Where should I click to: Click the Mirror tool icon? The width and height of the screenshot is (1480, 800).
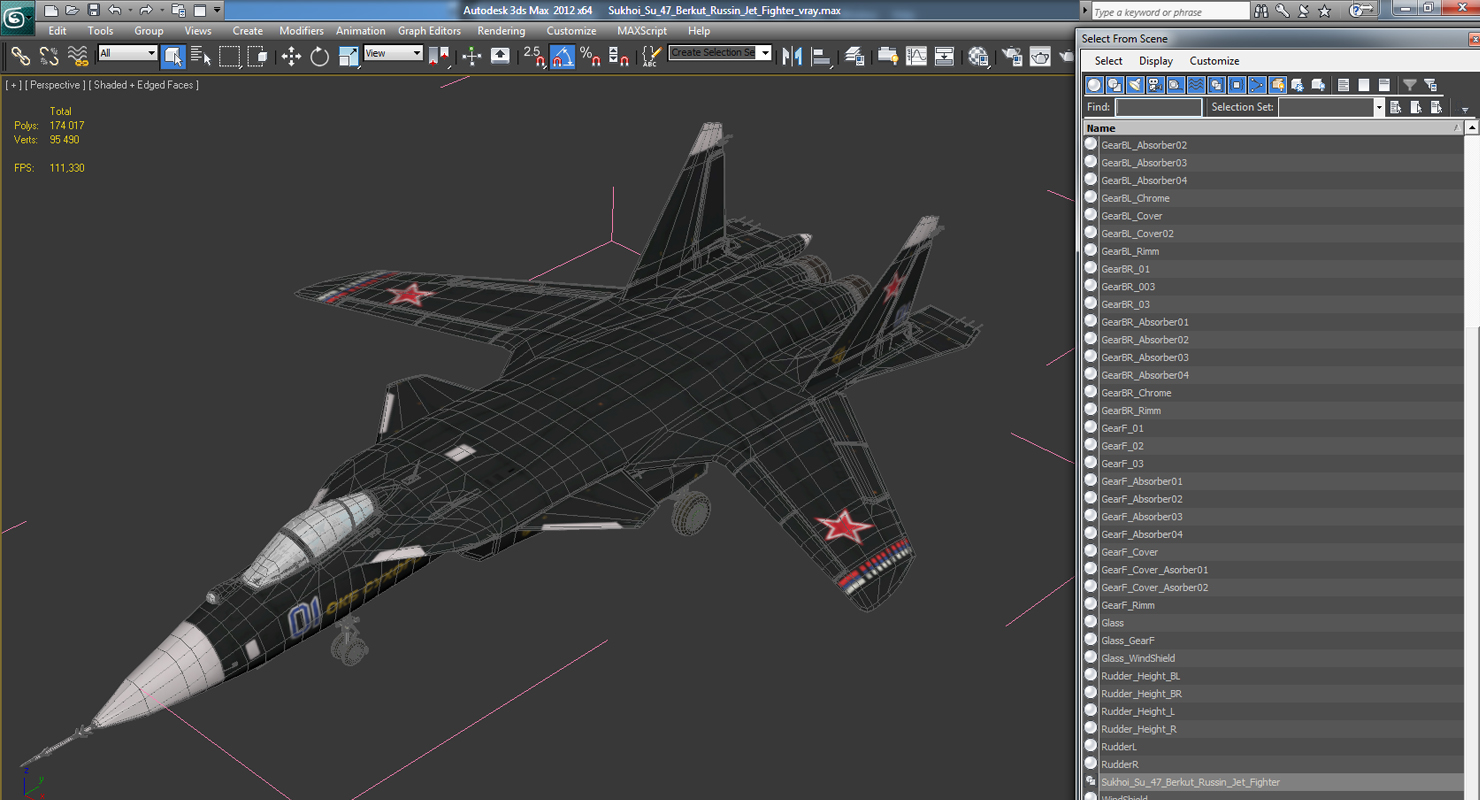click(x=793, y=56)
